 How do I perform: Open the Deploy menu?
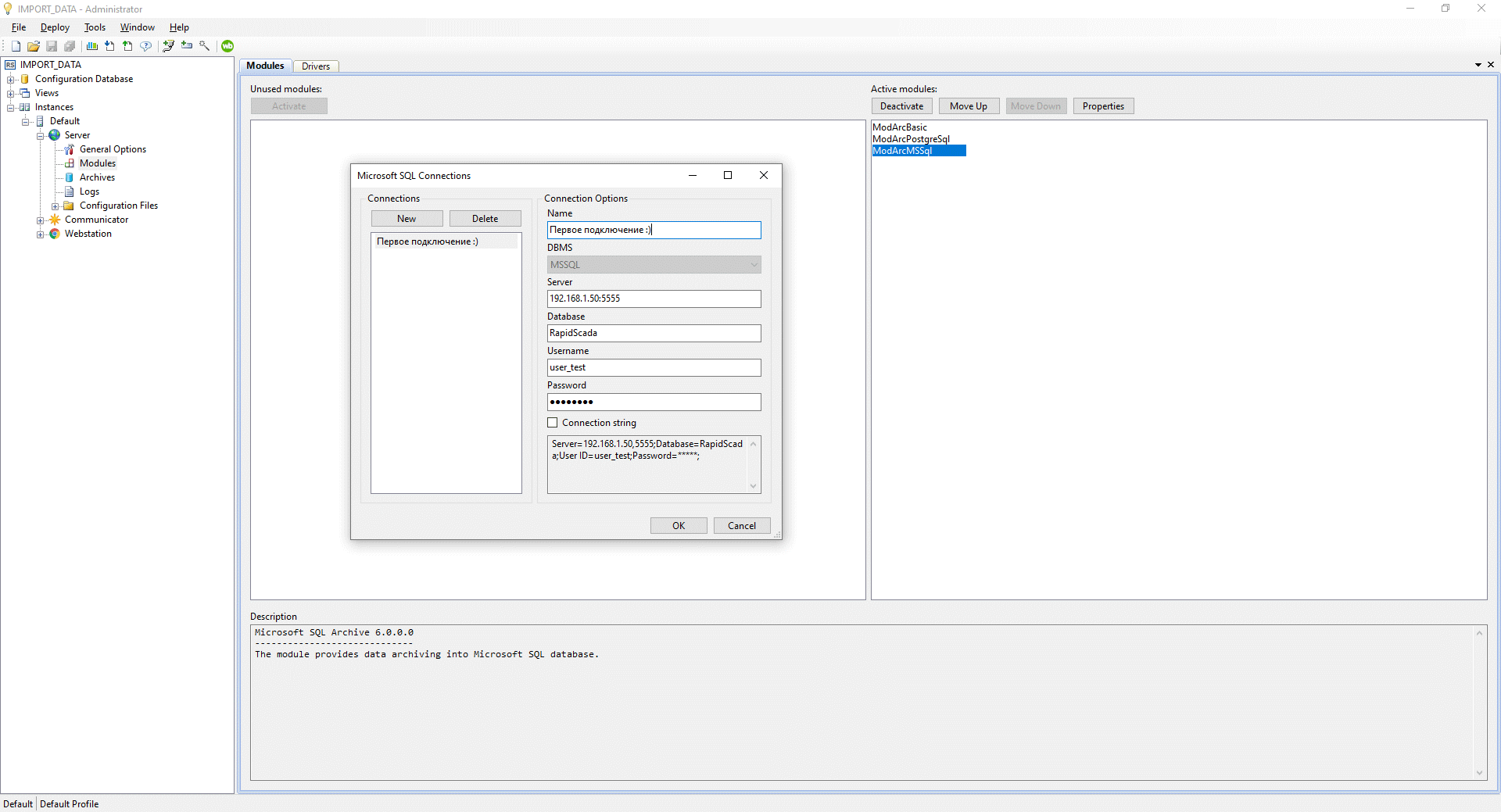point(55,27)
